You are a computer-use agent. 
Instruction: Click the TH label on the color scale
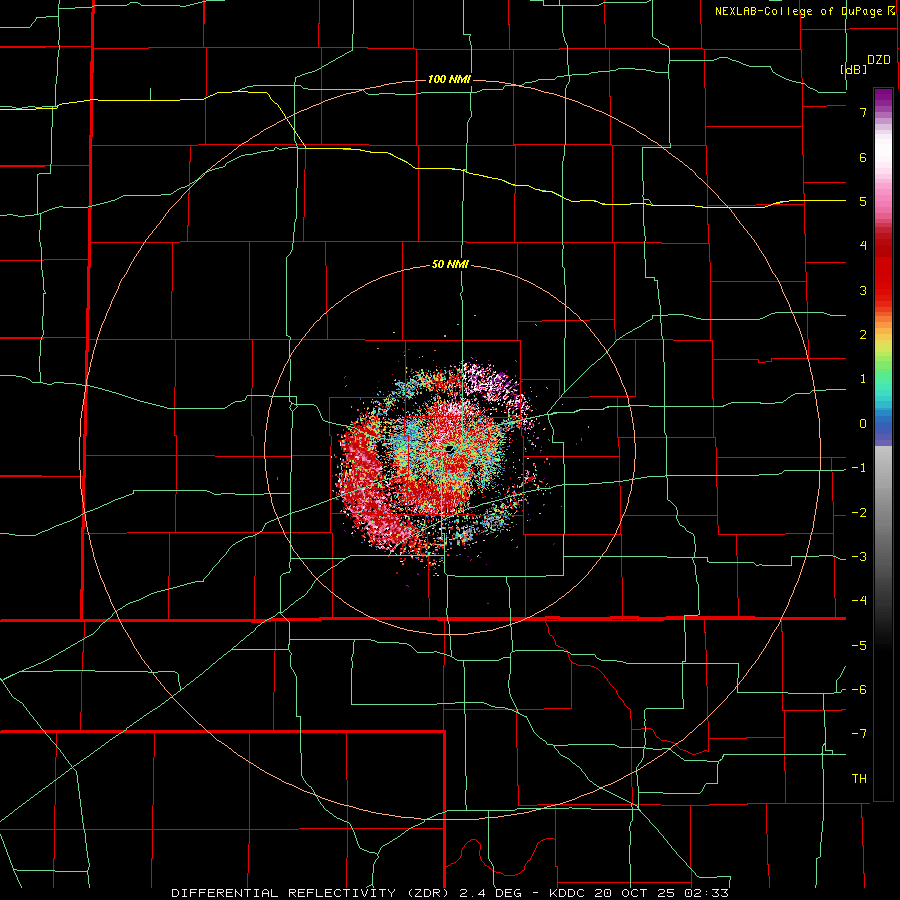[x=859, y=779]
